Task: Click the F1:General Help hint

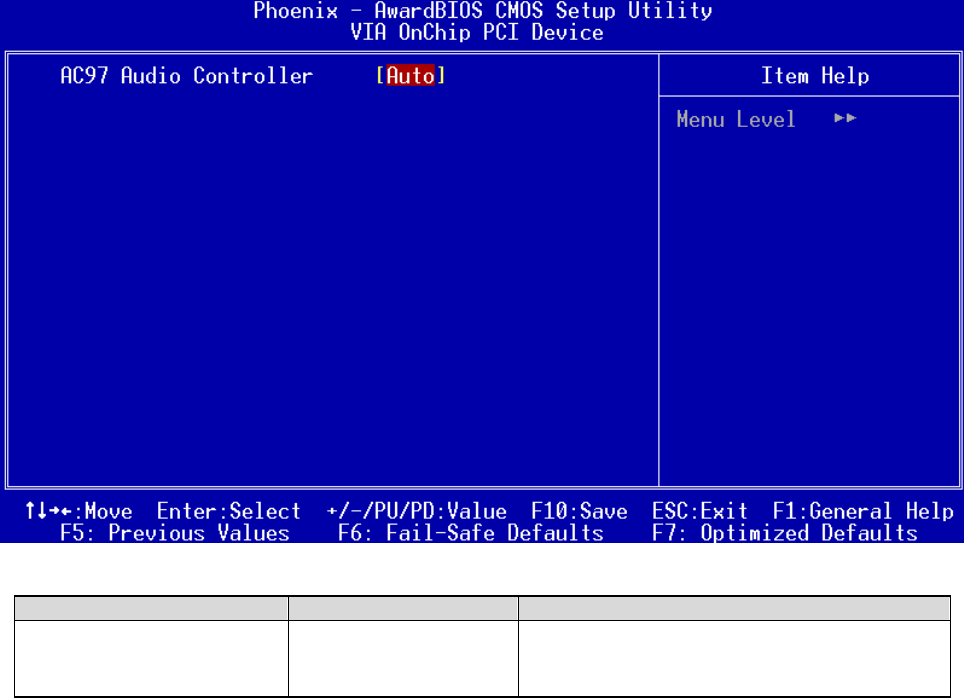Action: point(863,510)
